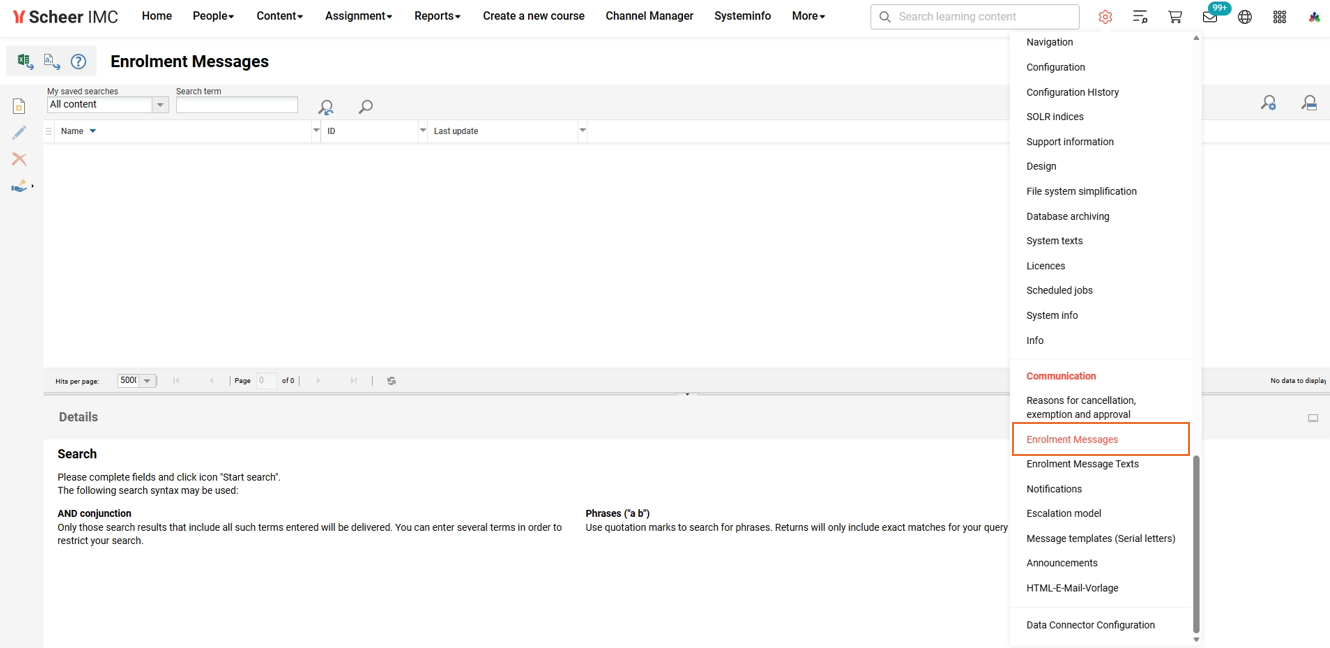Open File system simplification
The height and width of the screenshot is (648, 1330).
1082,191
